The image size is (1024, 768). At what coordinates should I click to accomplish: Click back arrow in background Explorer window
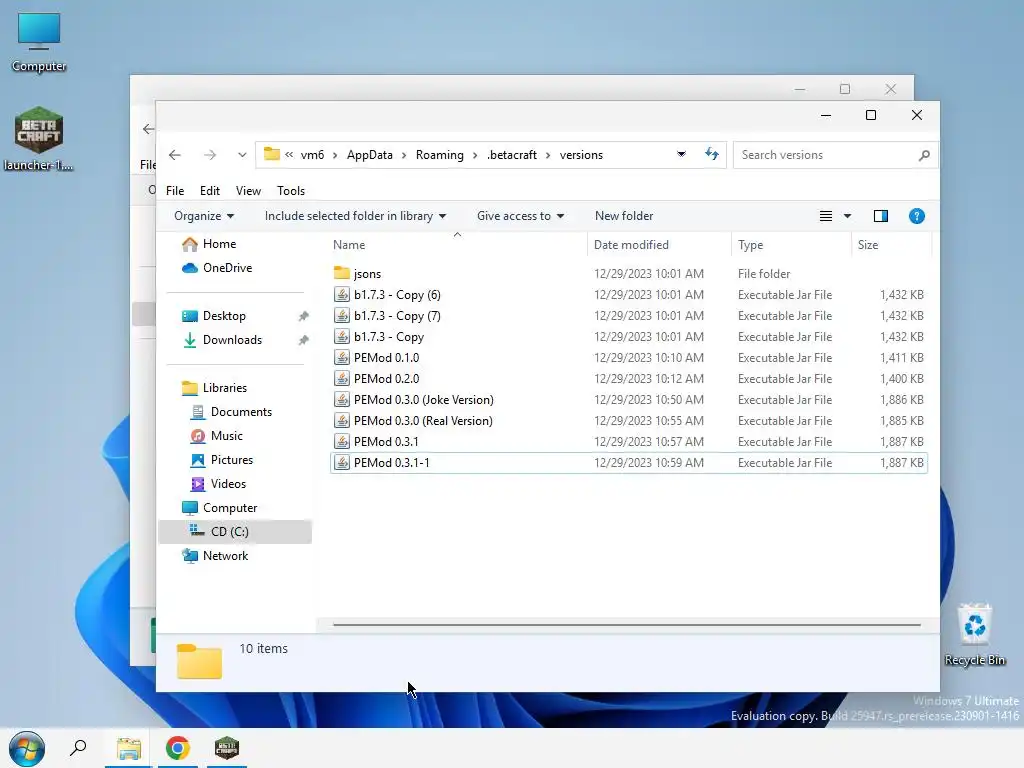[x=148, y=129]
